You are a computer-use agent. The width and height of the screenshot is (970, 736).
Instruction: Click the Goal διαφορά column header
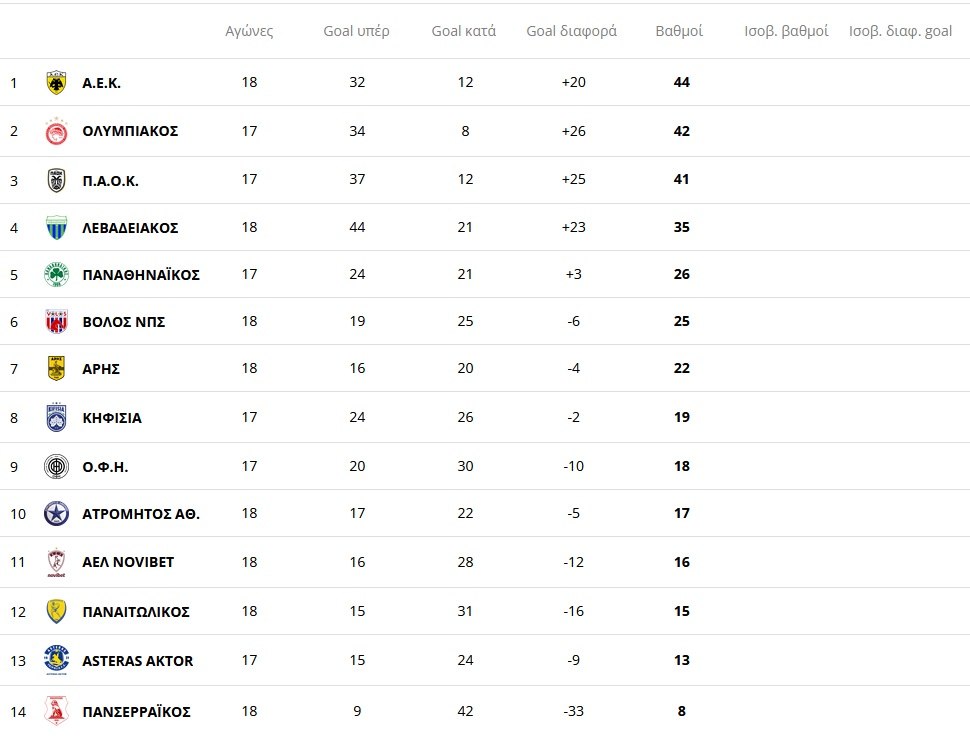[572, 31]
